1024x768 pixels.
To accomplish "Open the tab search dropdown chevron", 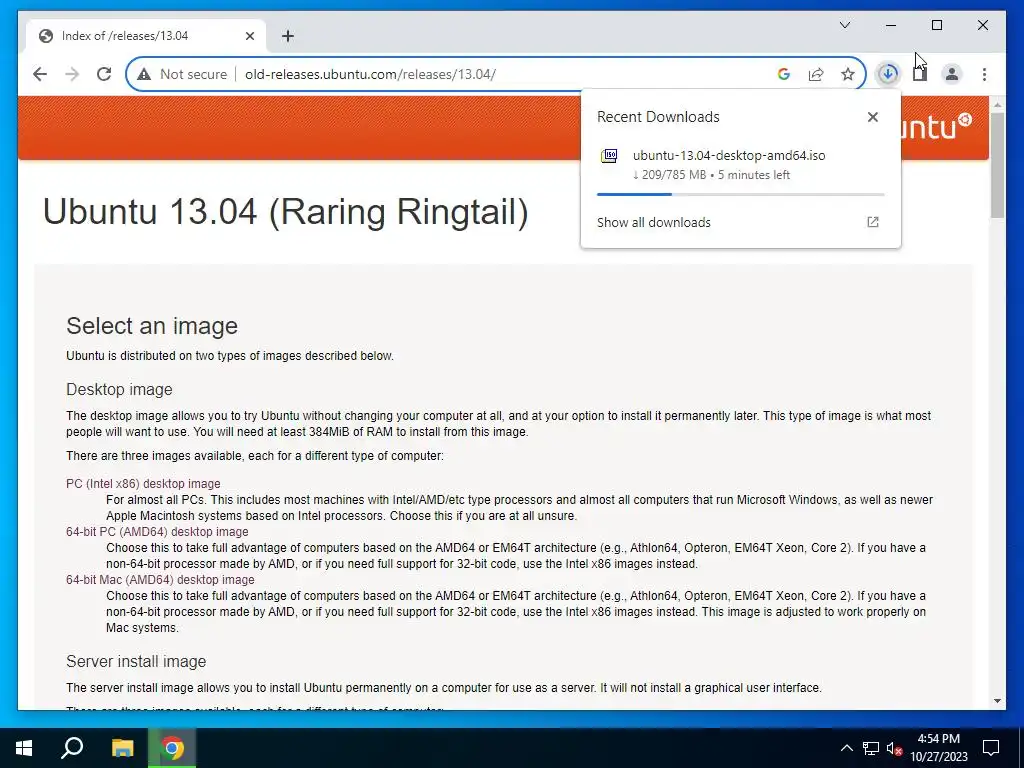I will point(844,25).
